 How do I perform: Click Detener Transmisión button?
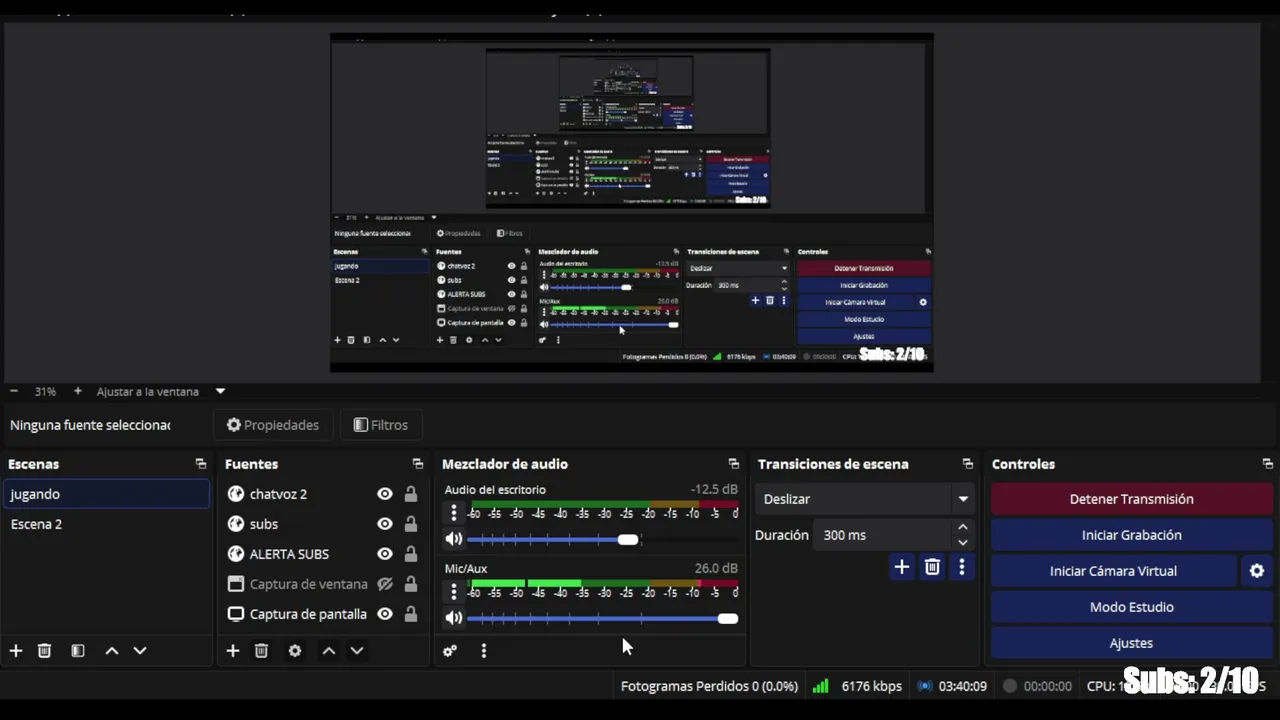coord(1131,499)
